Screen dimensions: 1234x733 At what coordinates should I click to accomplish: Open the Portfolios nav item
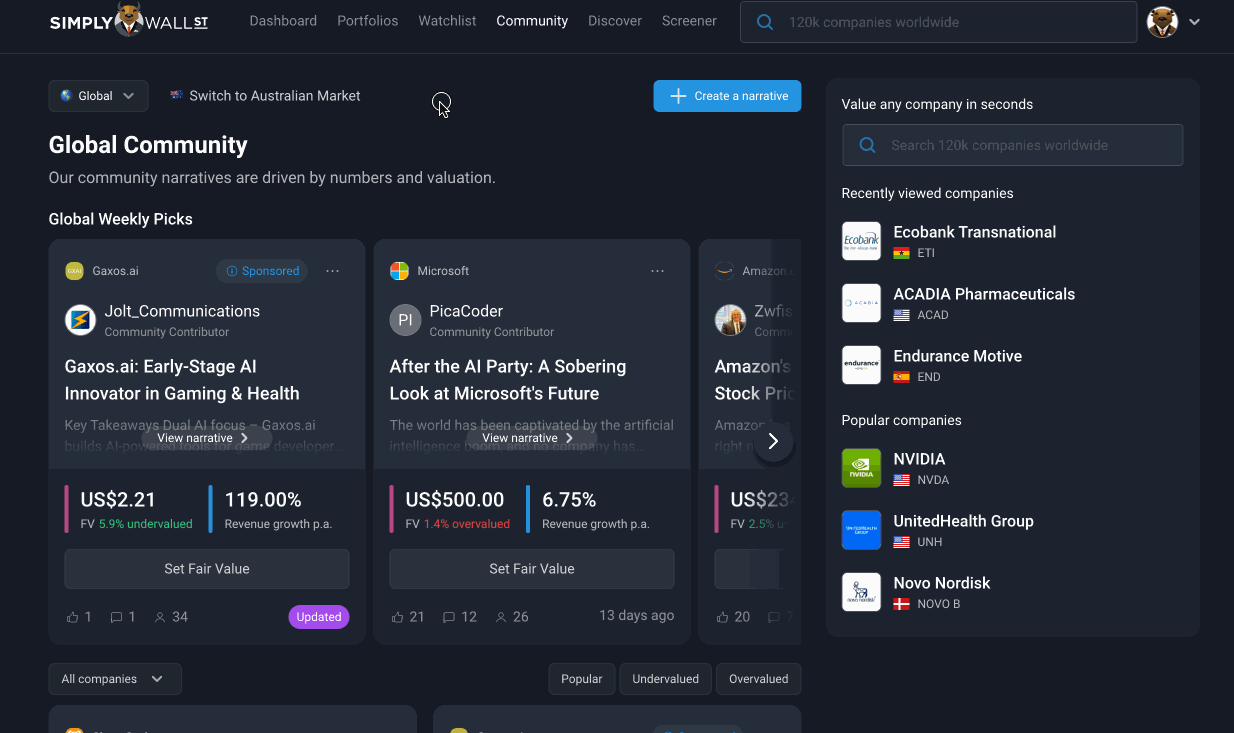pyautogui.click(x=368, y=21)
